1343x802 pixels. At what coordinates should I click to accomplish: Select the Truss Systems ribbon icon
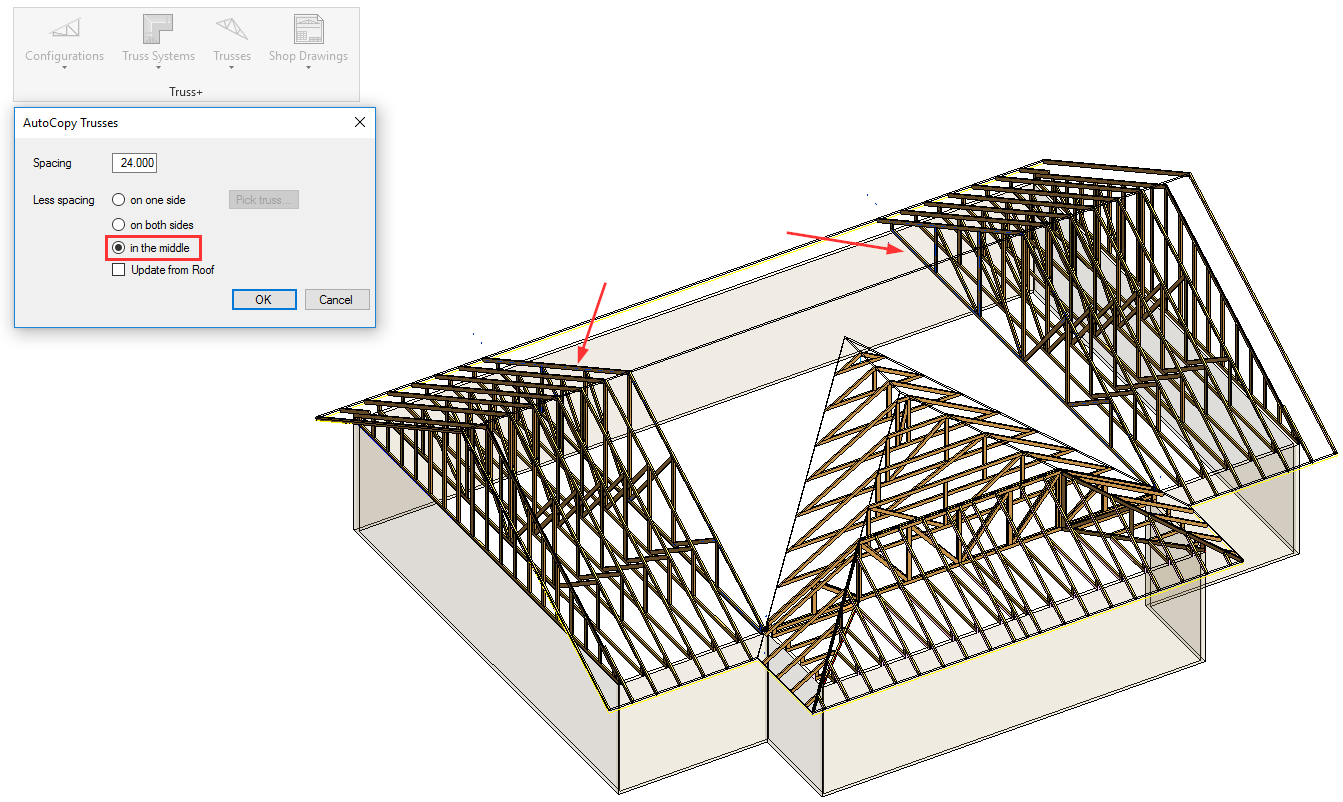point(158,28)
